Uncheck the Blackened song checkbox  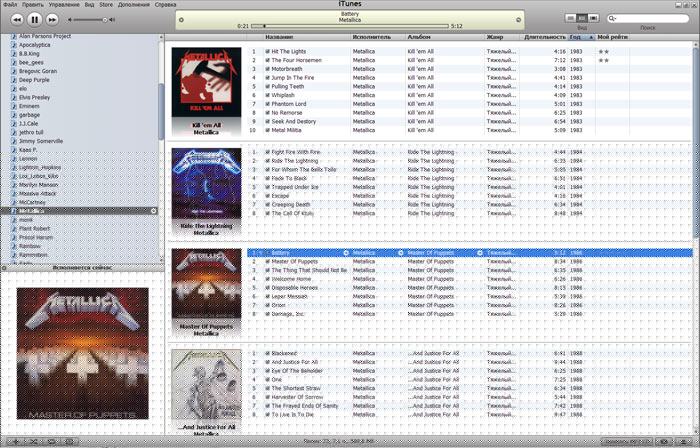tap(267, 353)
